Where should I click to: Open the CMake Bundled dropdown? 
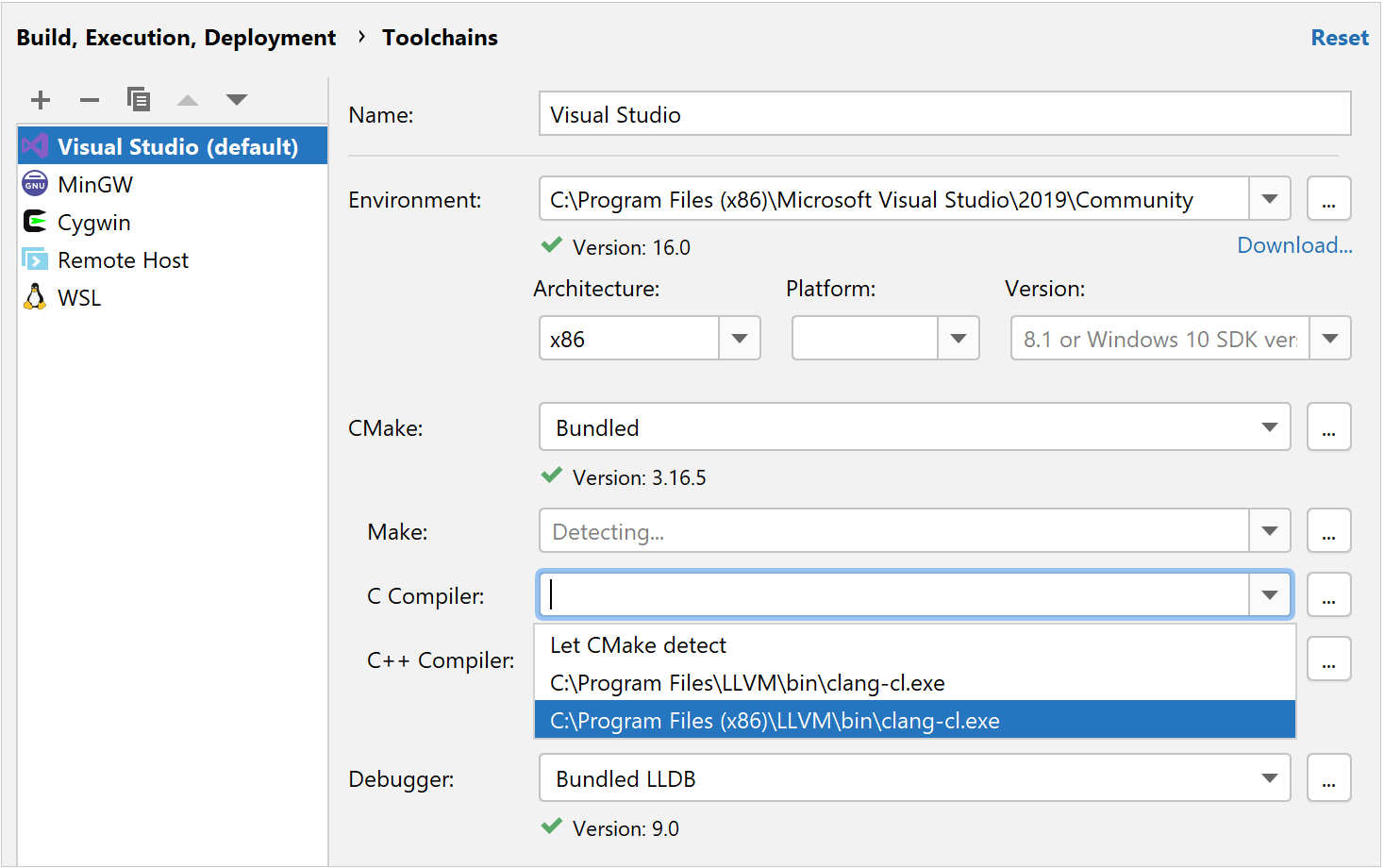[x=915, y=427]
